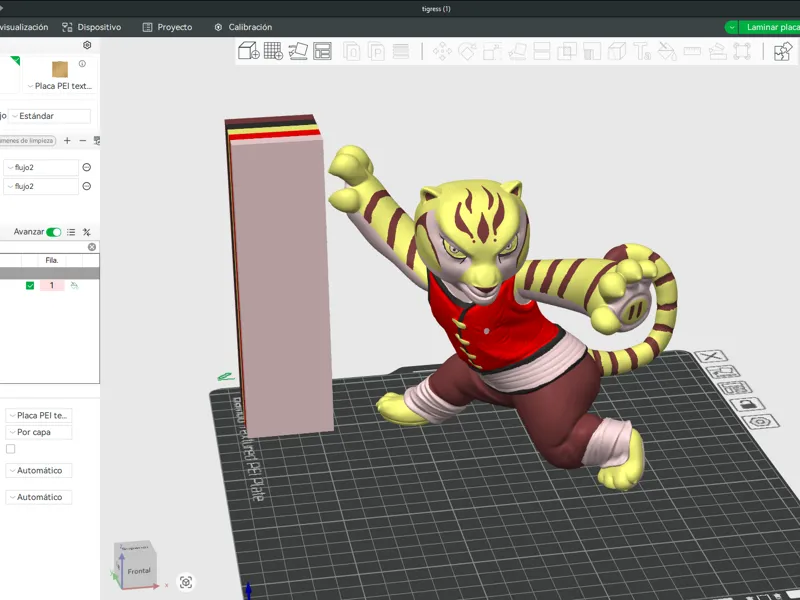The height and width of the screenshot is (600, 800).
Task: Select the Lay on face tool
Action: click(517, 52)
